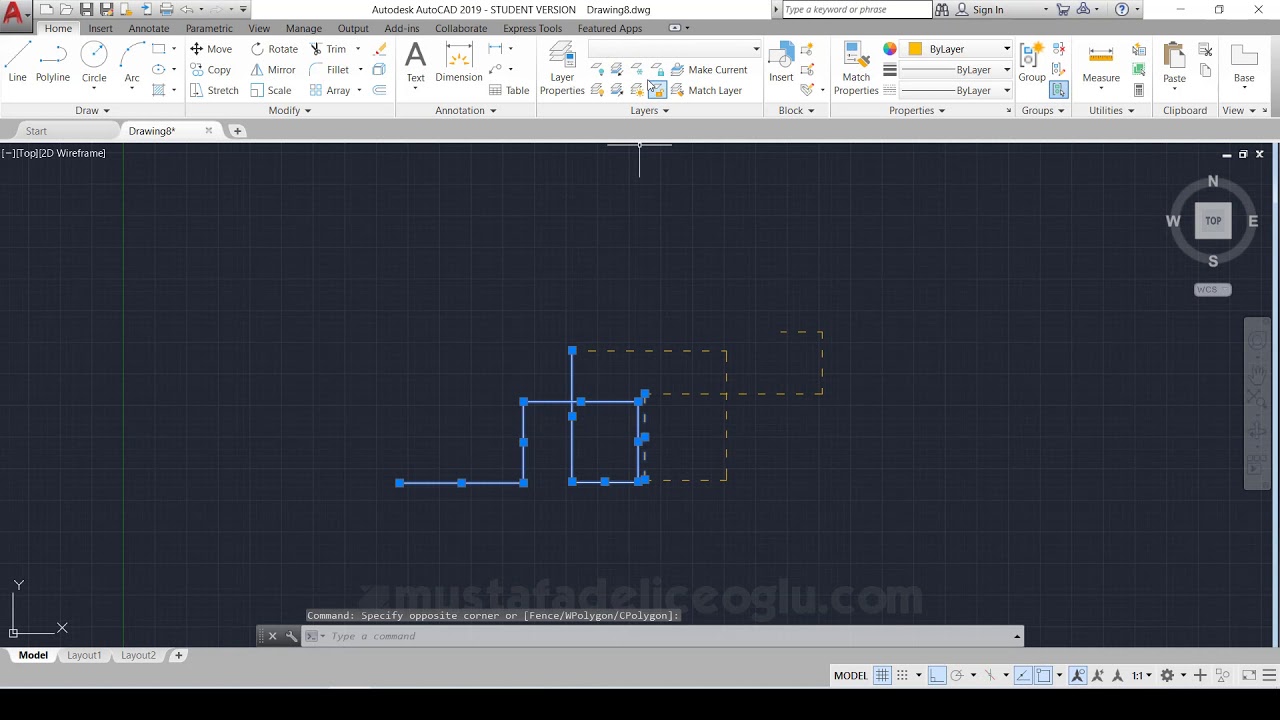Screen dimensions: 1280x720
Task: Expand the Utilities panel
Action: click(x=1112, y=110)
